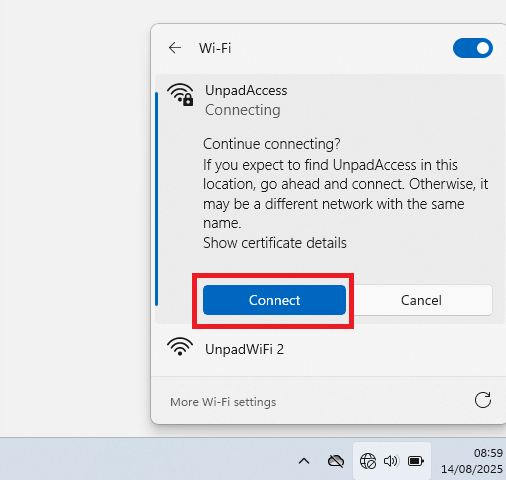Open Show certificate details link
The height and width of the screenshot is (480, 506).
(x=275, y=243)
